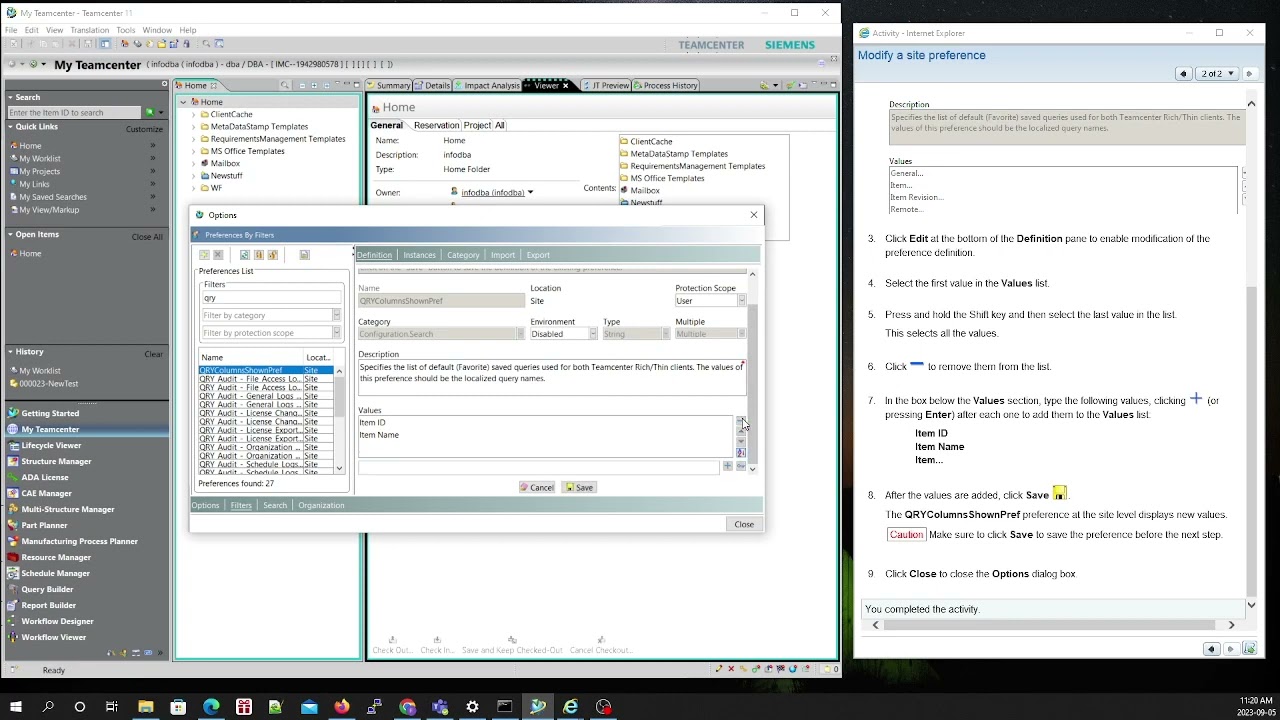Open Filter by category dropdown
The image size is (1280, 720).
(336, 315)
